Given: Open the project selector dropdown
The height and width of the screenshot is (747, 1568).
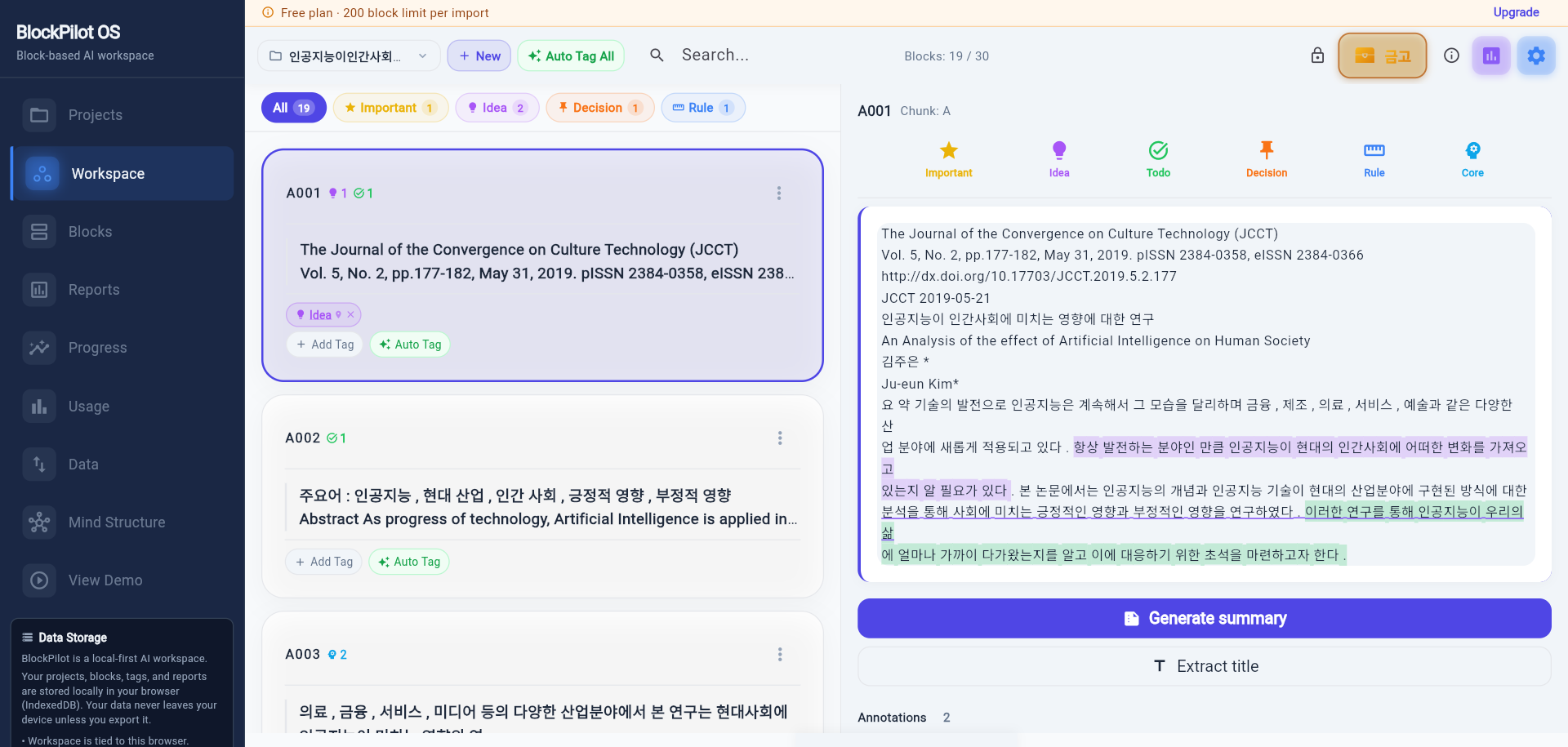Looking at the screenshot, I should pyautogui.click(x=348, y=56).
